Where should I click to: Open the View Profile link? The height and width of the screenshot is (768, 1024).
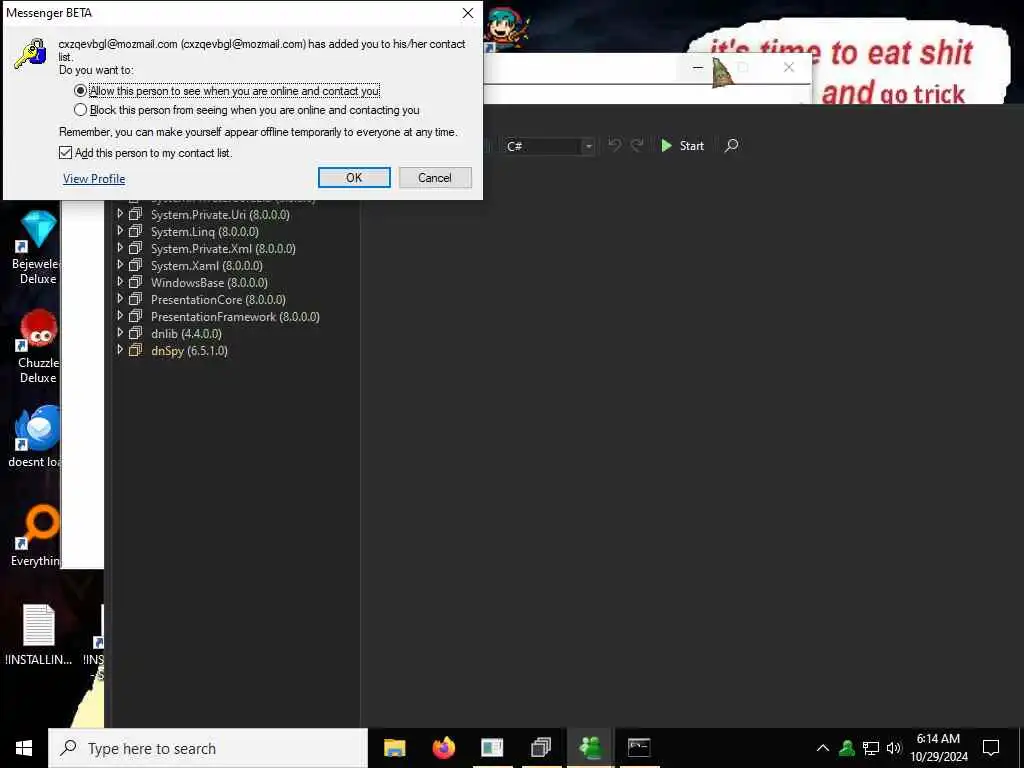(94, 178)
